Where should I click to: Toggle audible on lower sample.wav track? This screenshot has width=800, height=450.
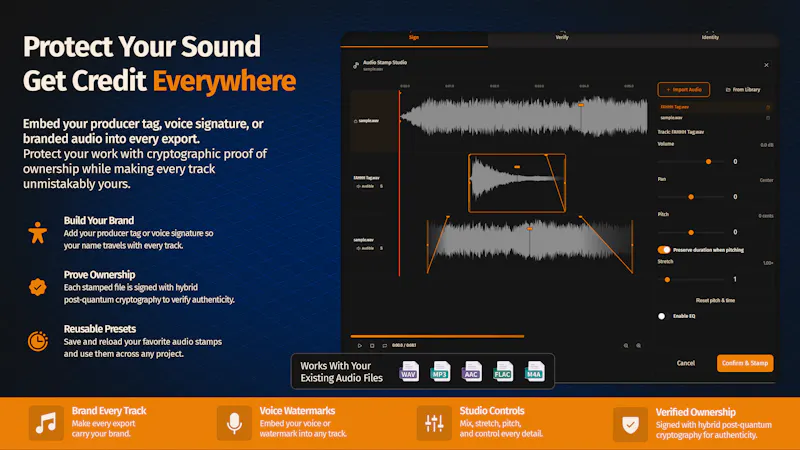click(365, 248)
